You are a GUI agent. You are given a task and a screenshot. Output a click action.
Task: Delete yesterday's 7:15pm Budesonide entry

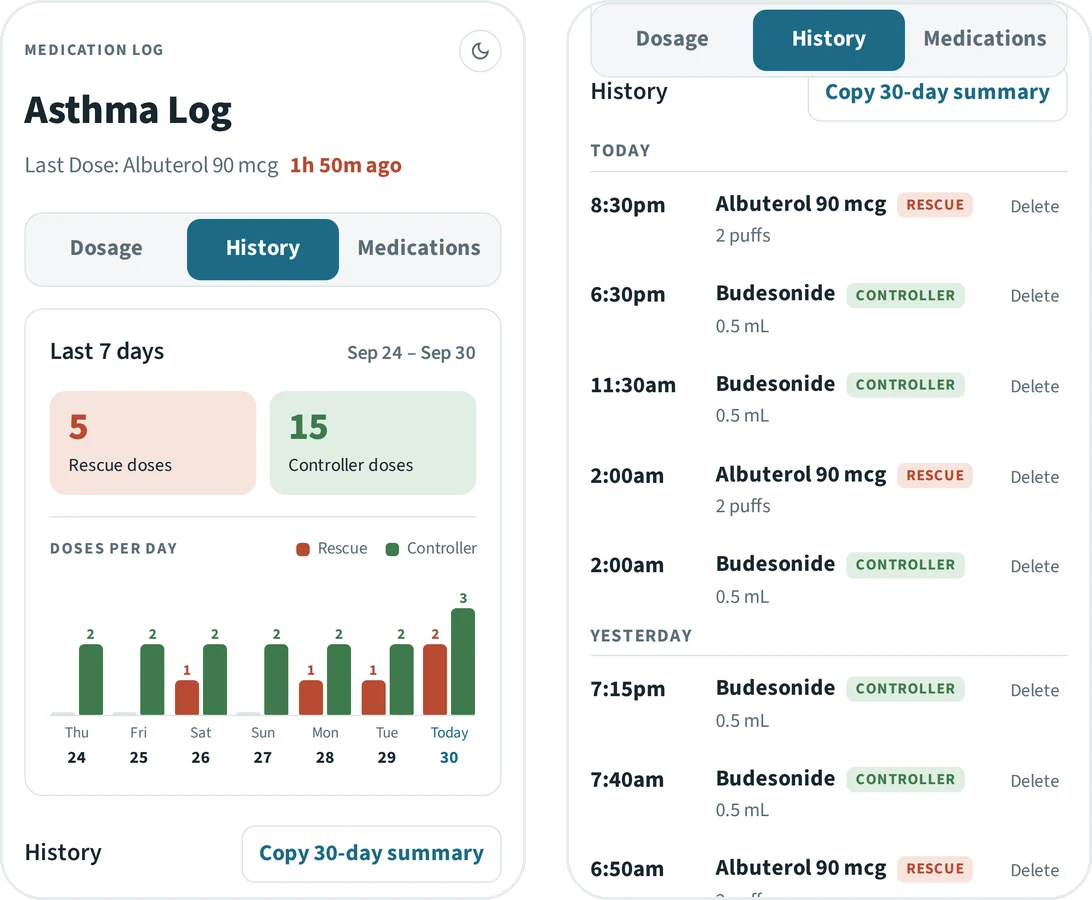(x=1034, y=690)
